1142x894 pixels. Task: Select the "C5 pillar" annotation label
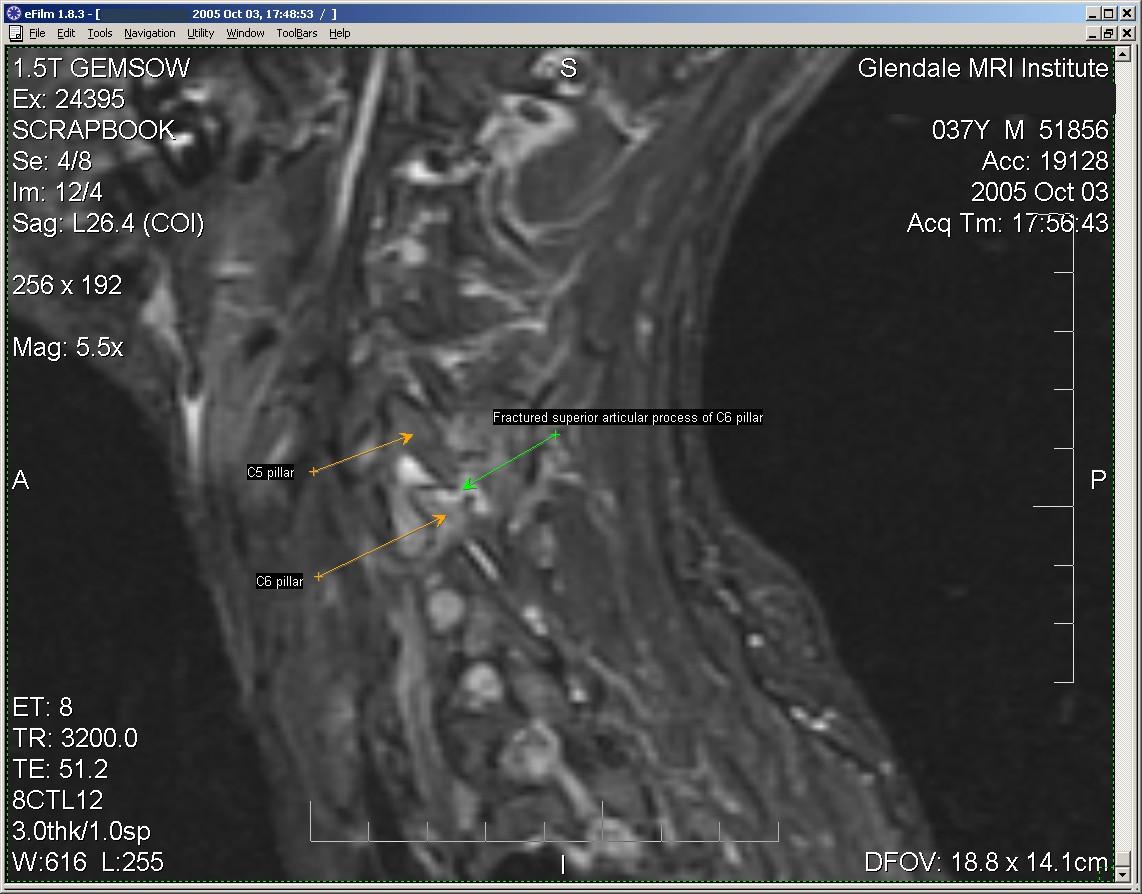(271, 473)
